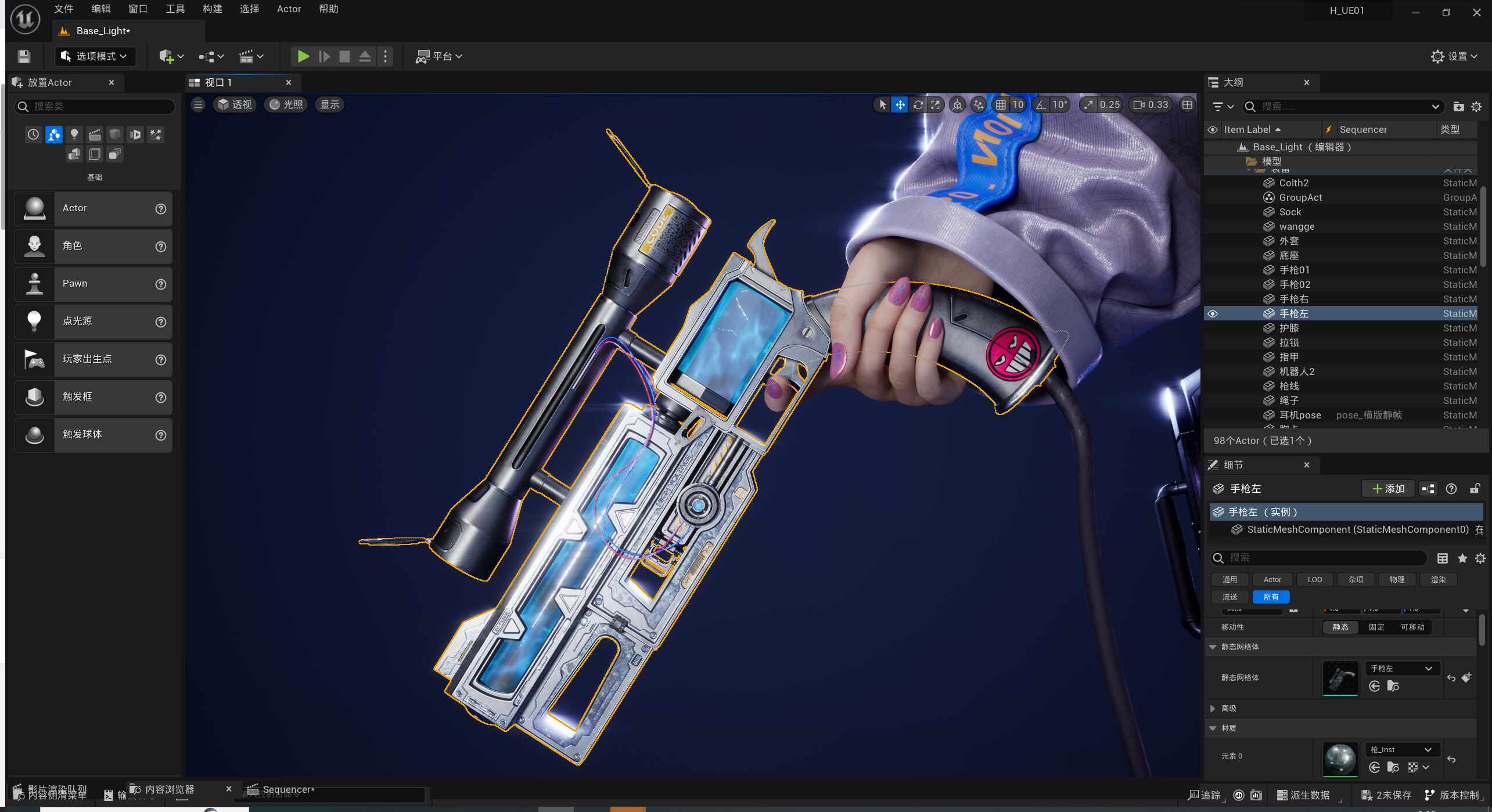Activate the scale tool in the viewport toolbar
The image size is (1492, 812).
click(x=935, y=105)
